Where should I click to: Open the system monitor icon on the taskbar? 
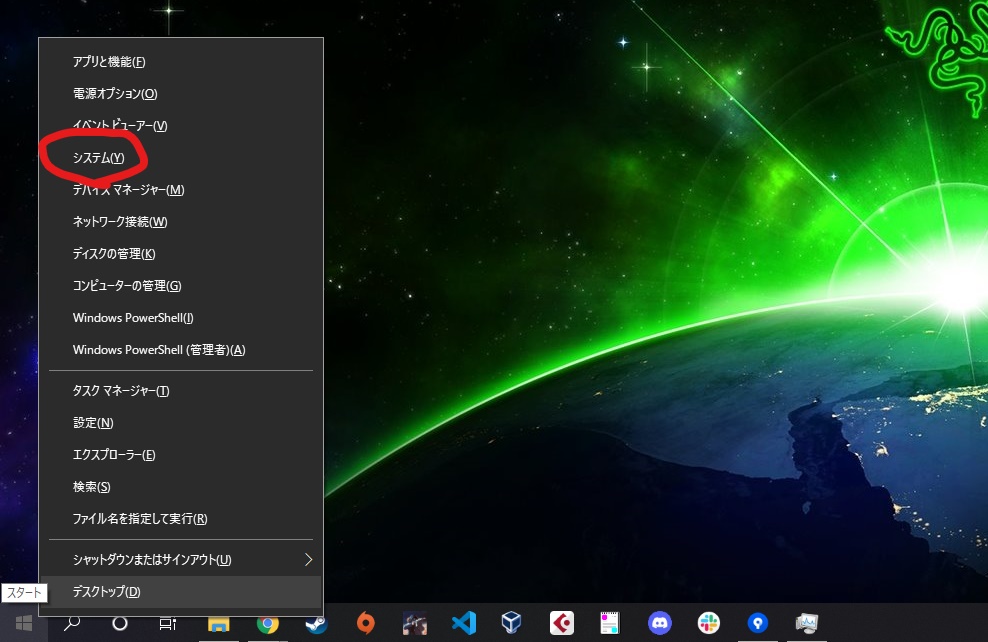point(807,623)
